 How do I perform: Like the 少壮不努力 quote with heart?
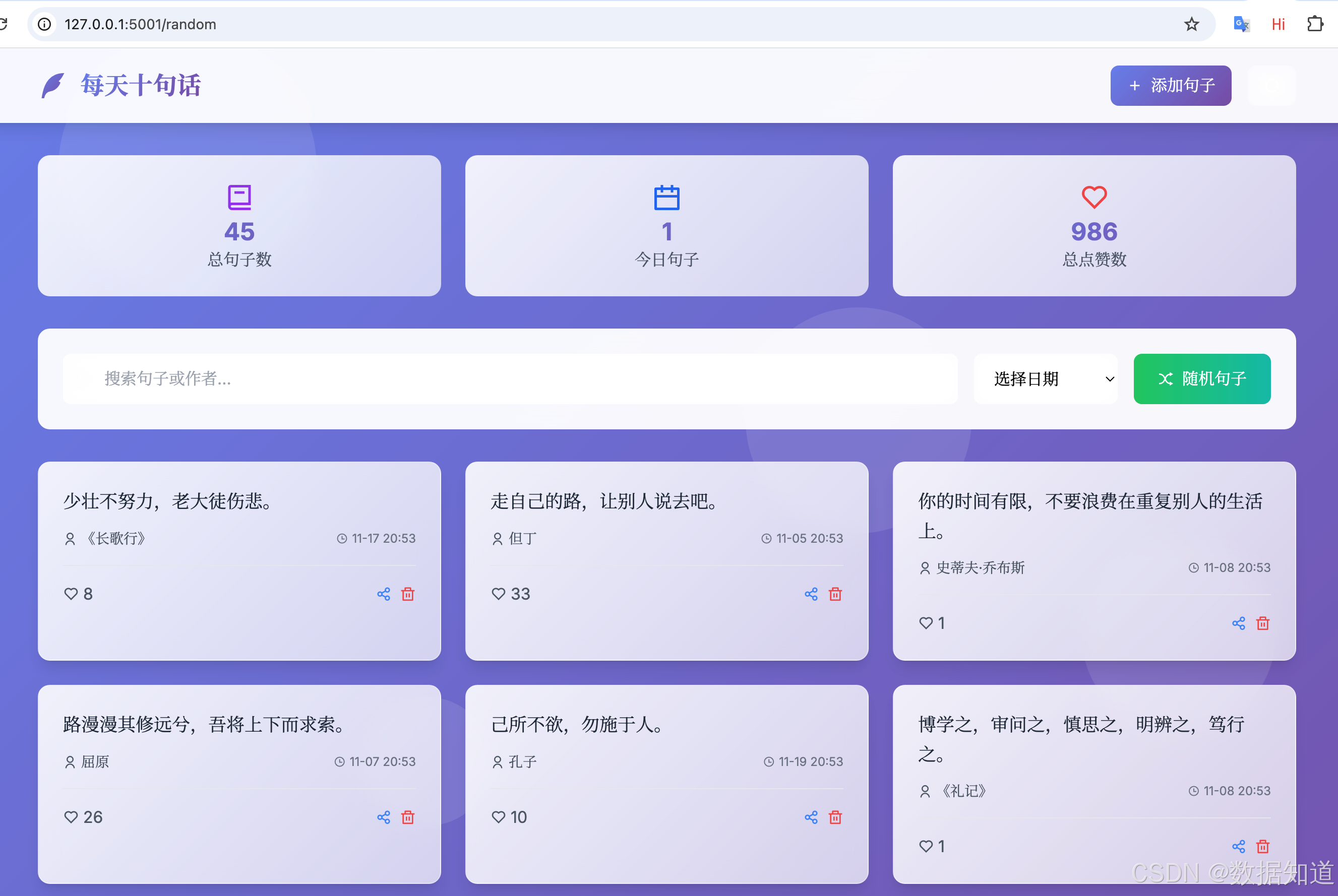point(71,594)
